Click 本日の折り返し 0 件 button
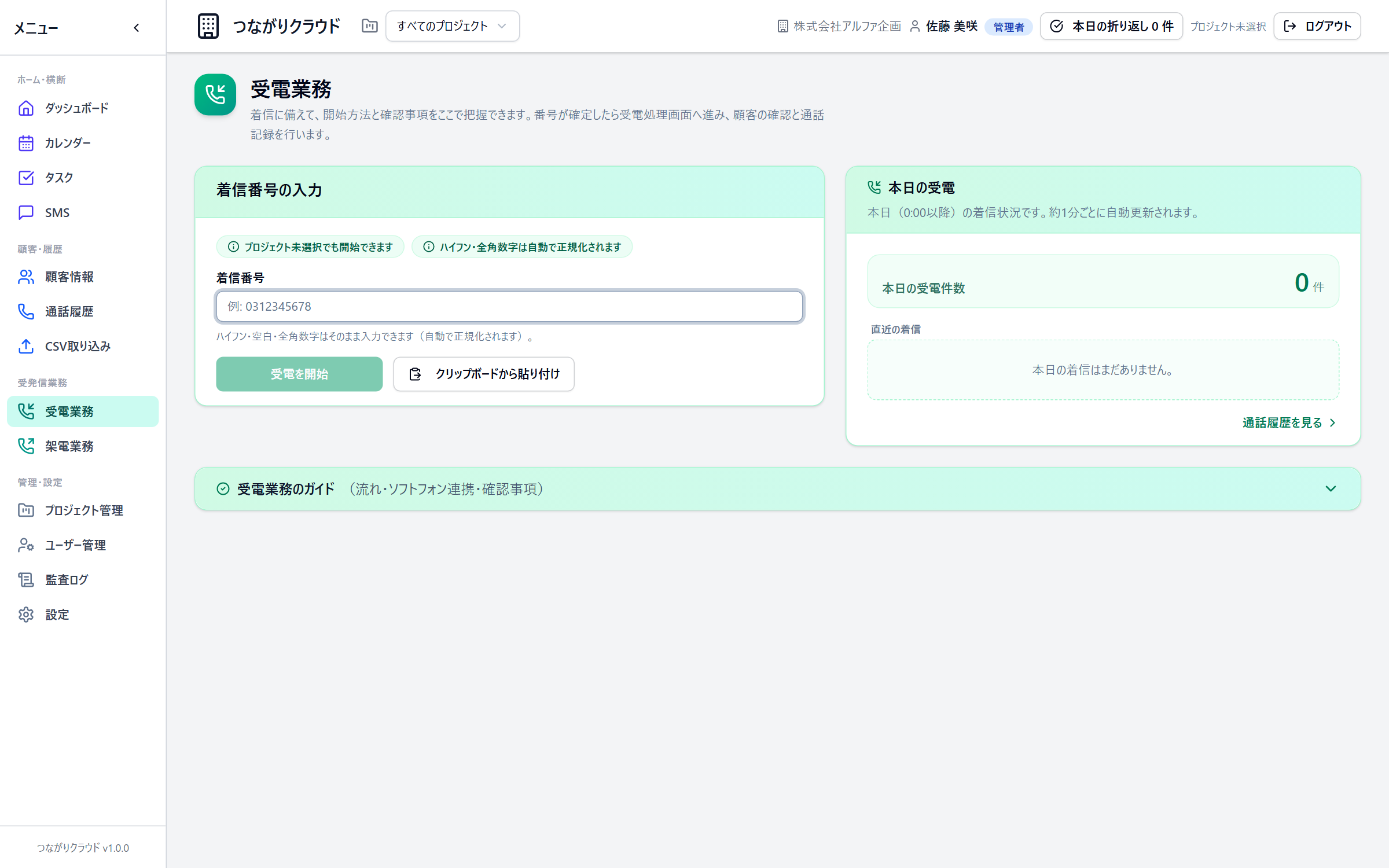Viewport: 1389px width, 868px height. point(1111,26)
